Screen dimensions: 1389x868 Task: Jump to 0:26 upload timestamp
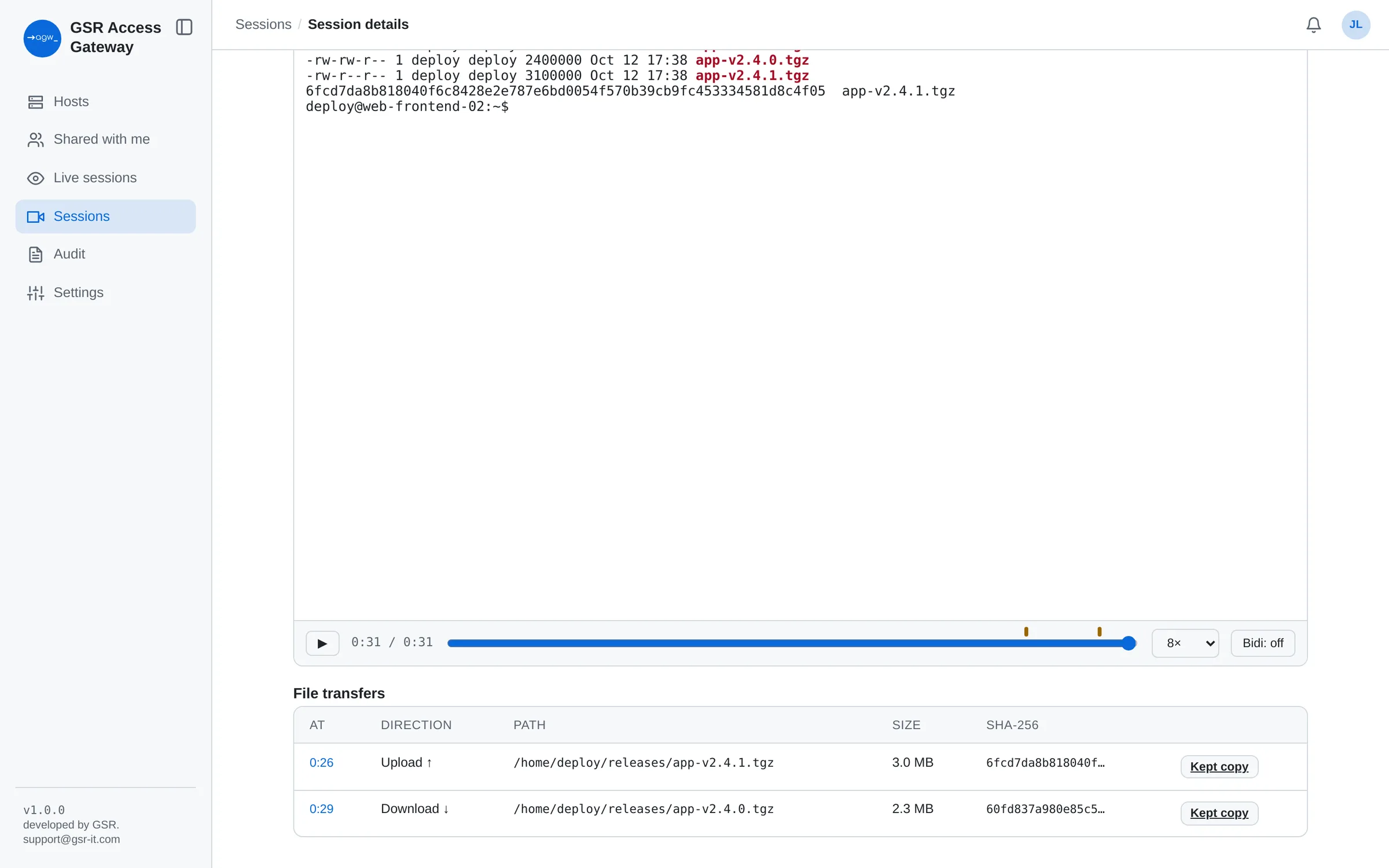[321, 763]
